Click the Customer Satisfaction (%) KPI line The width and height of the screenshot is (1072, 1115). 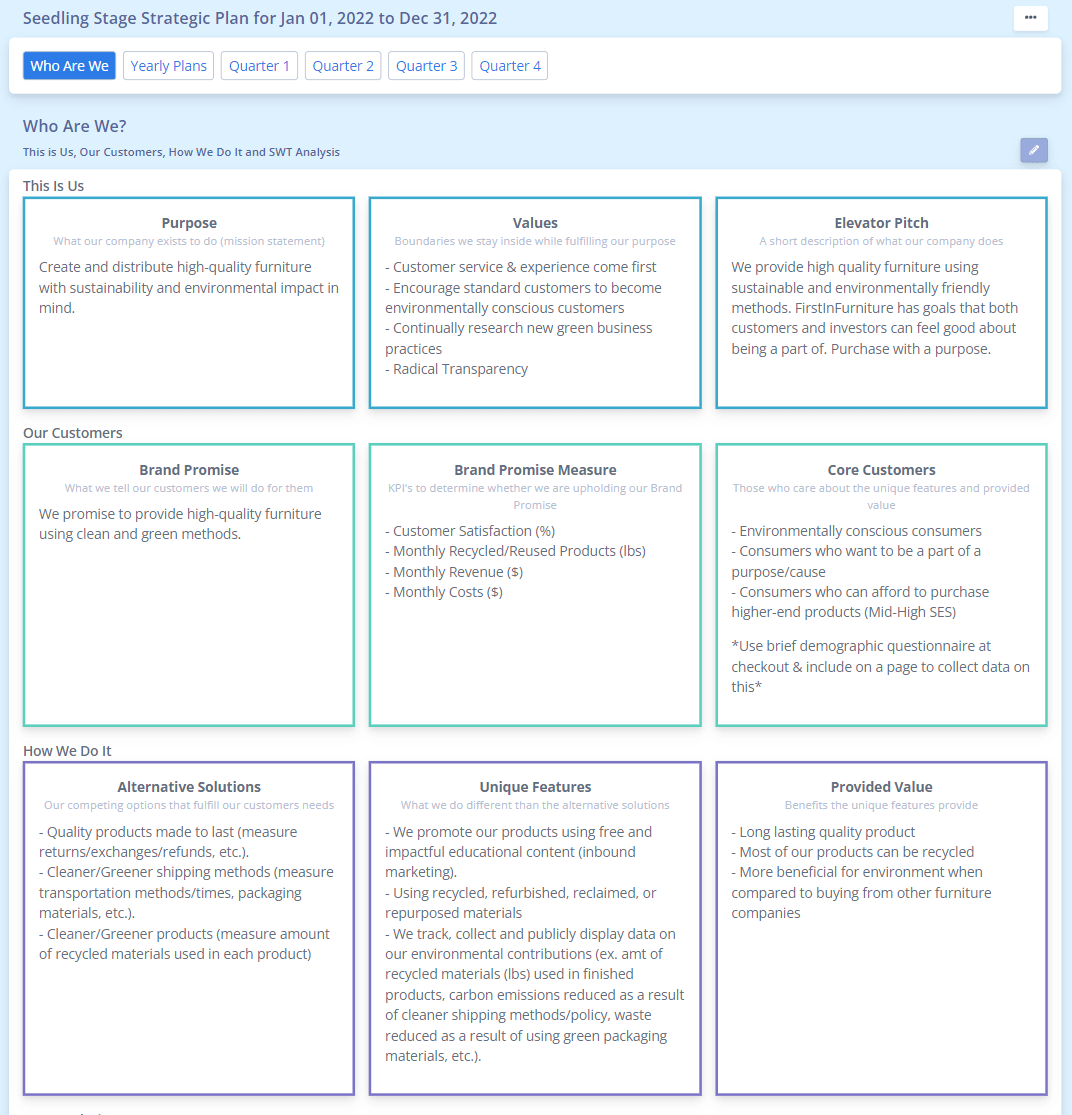pos(470,531)
